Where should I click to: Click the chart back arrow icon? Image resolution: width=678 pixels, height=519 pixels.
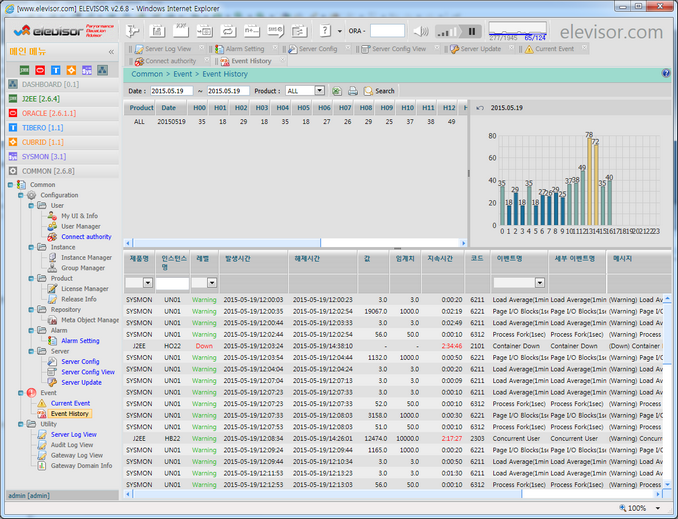479,107
